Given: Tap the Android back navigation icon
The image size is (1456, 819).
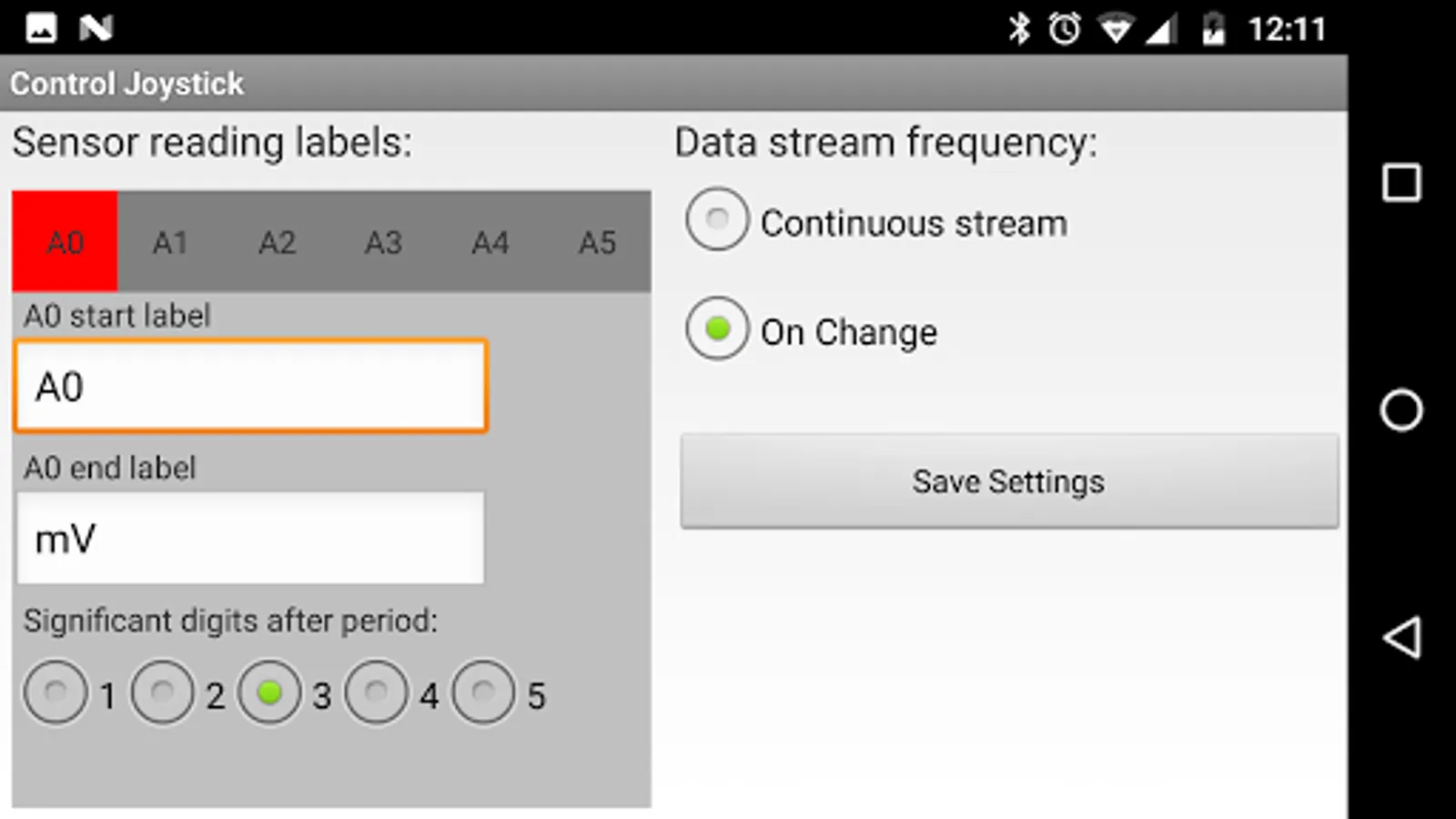Looking at the screenshot, I should [x=1401, y=637].
